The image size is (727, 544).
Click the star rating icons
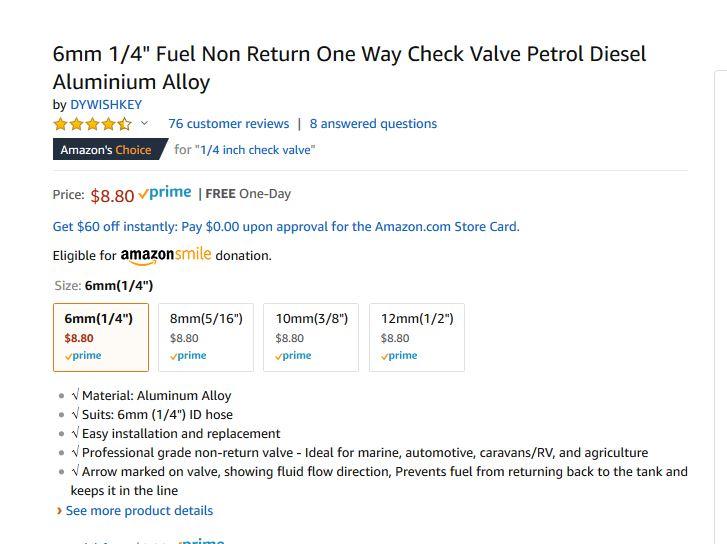93,124
